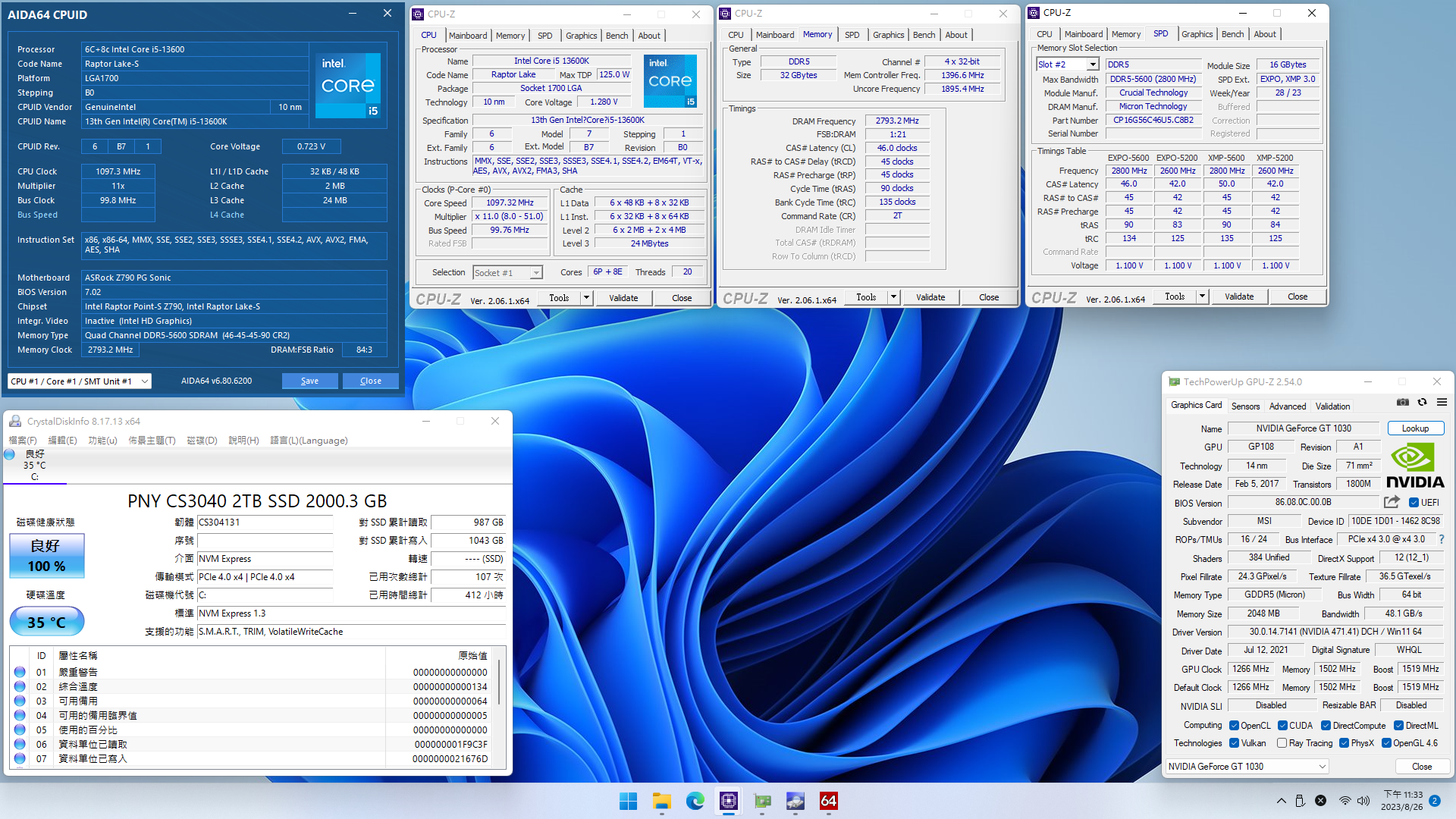The width and height of the screenshot is (1456, 819).
Task: Click the NVIDIA logo in GPU-Z
Action: pyautogui.click(x=1415, y=466)
